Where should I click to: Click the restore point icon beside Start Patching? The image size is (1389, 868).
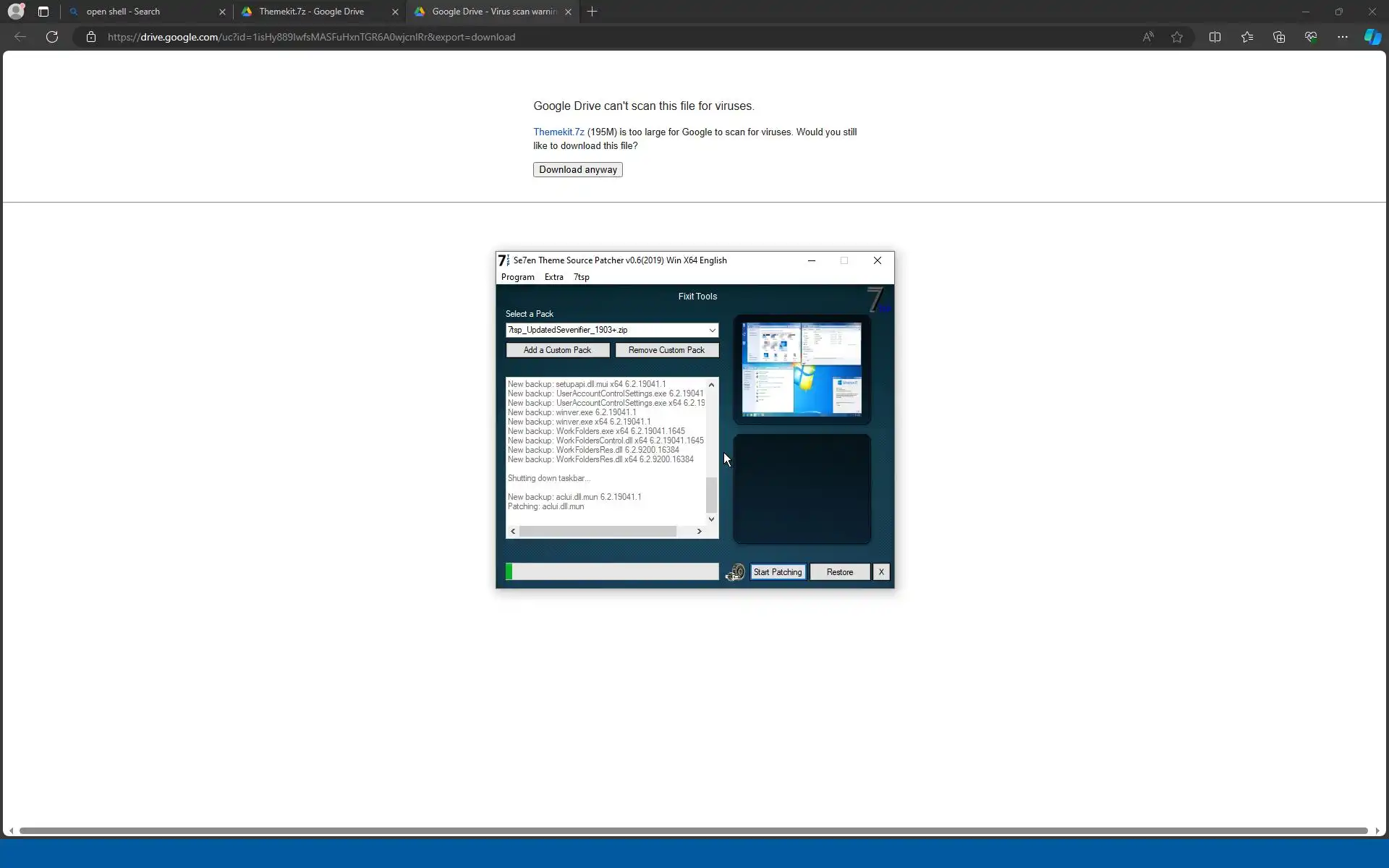[735, 572]
